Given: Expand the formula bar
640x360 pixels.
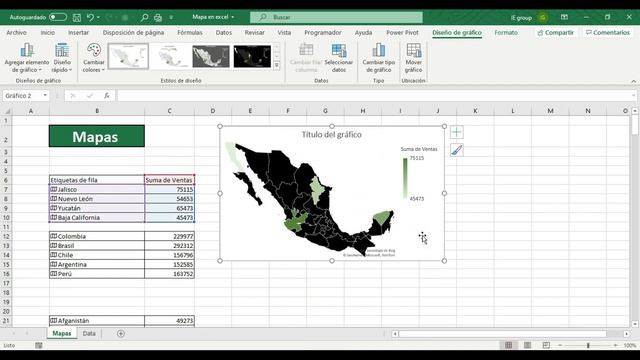Looking at the screenshot, I should pos(633,96).
